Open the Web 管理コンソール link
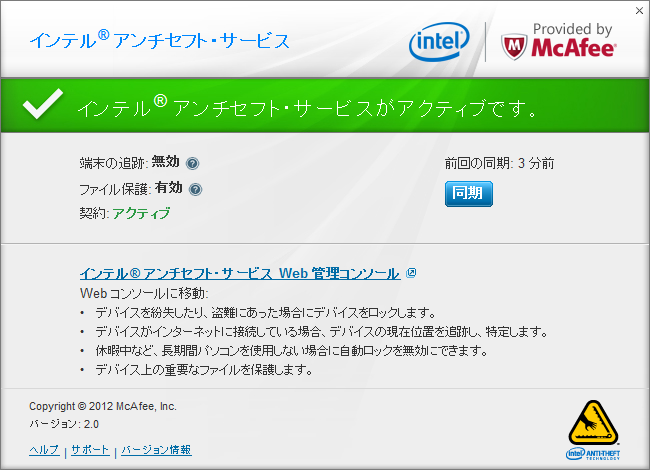The image size is (650, 470). [x=240, y=273]
